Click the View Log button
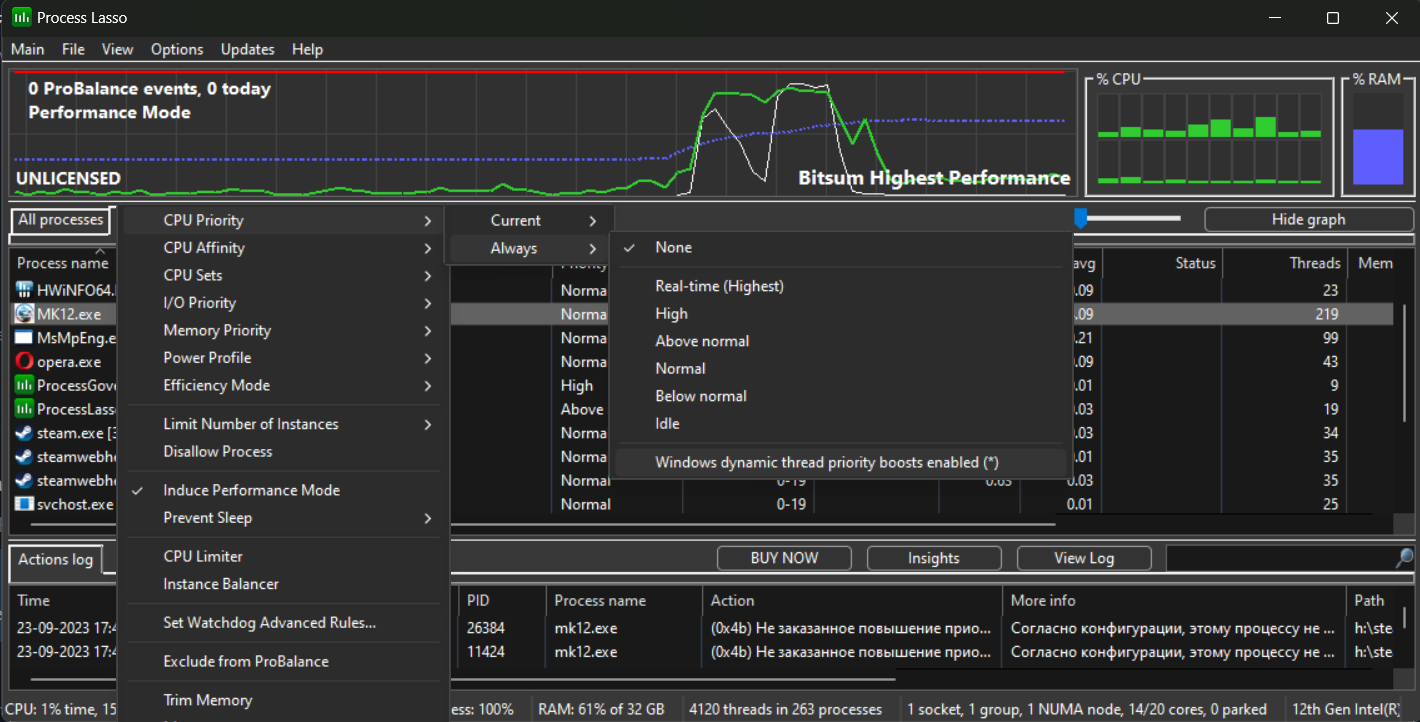 [1084, 558]
